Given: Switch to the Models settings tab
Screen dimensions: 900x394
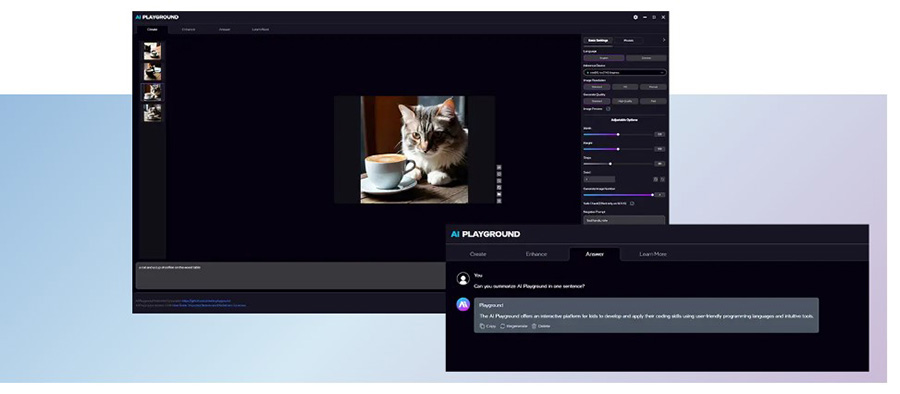Looking at the screenshot, I should coord(629,41).
